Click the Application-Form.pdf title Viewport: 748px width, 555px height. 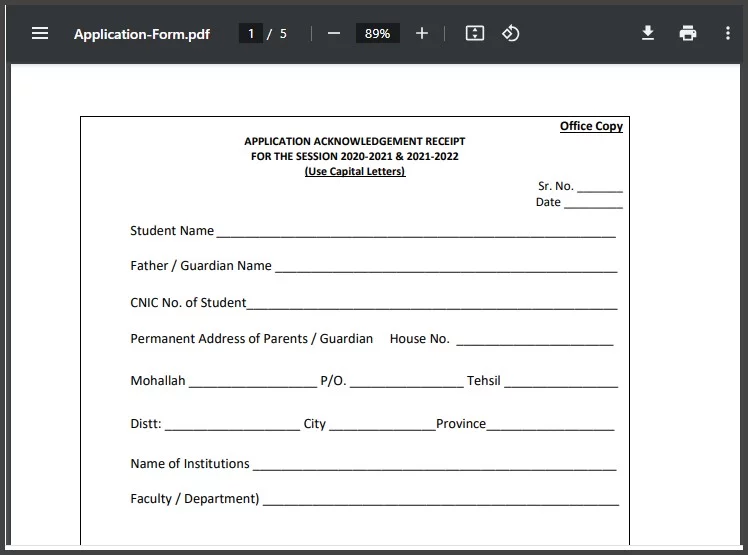(142, 34)
